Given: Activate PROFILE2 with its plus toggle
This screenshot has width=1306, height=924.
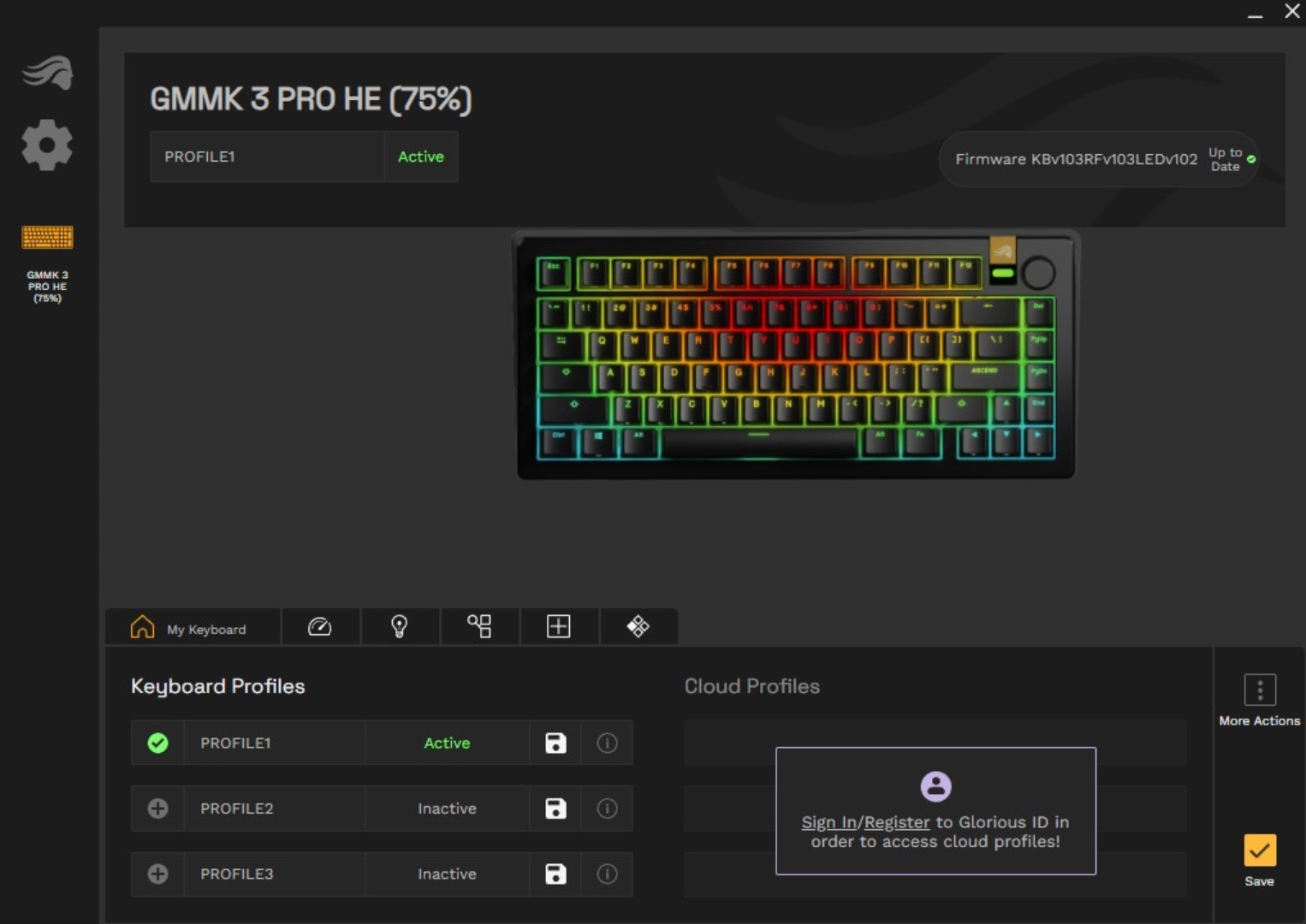Looking at the screenshot, I should click(x=157, y=808).
